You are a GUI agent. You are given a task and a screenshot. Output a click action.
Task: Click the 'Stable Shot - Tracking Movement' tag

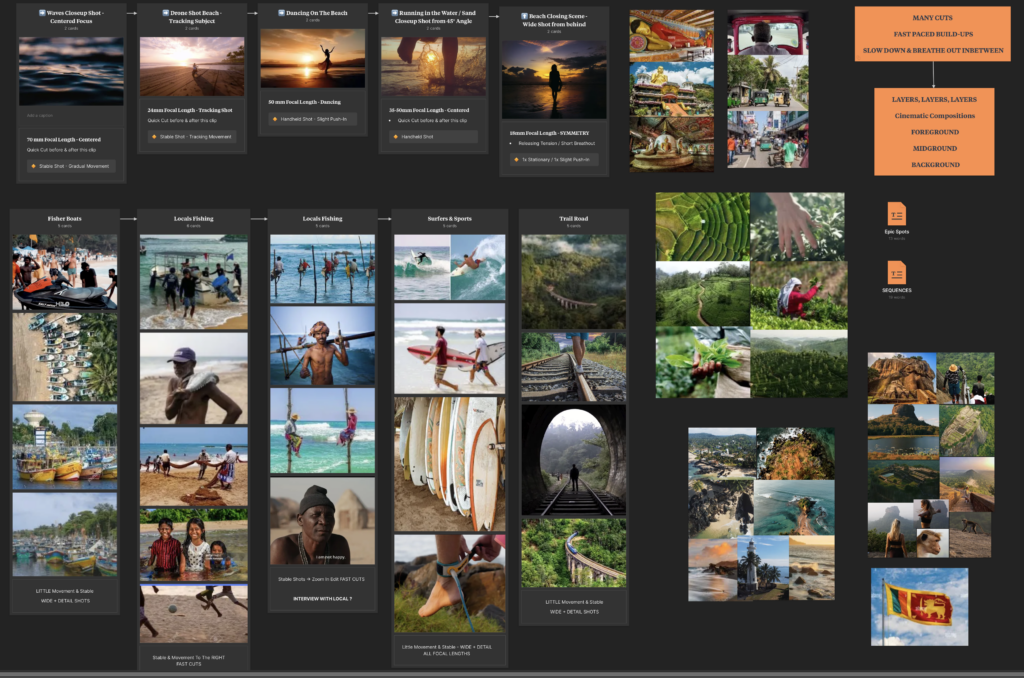point(191,136)
